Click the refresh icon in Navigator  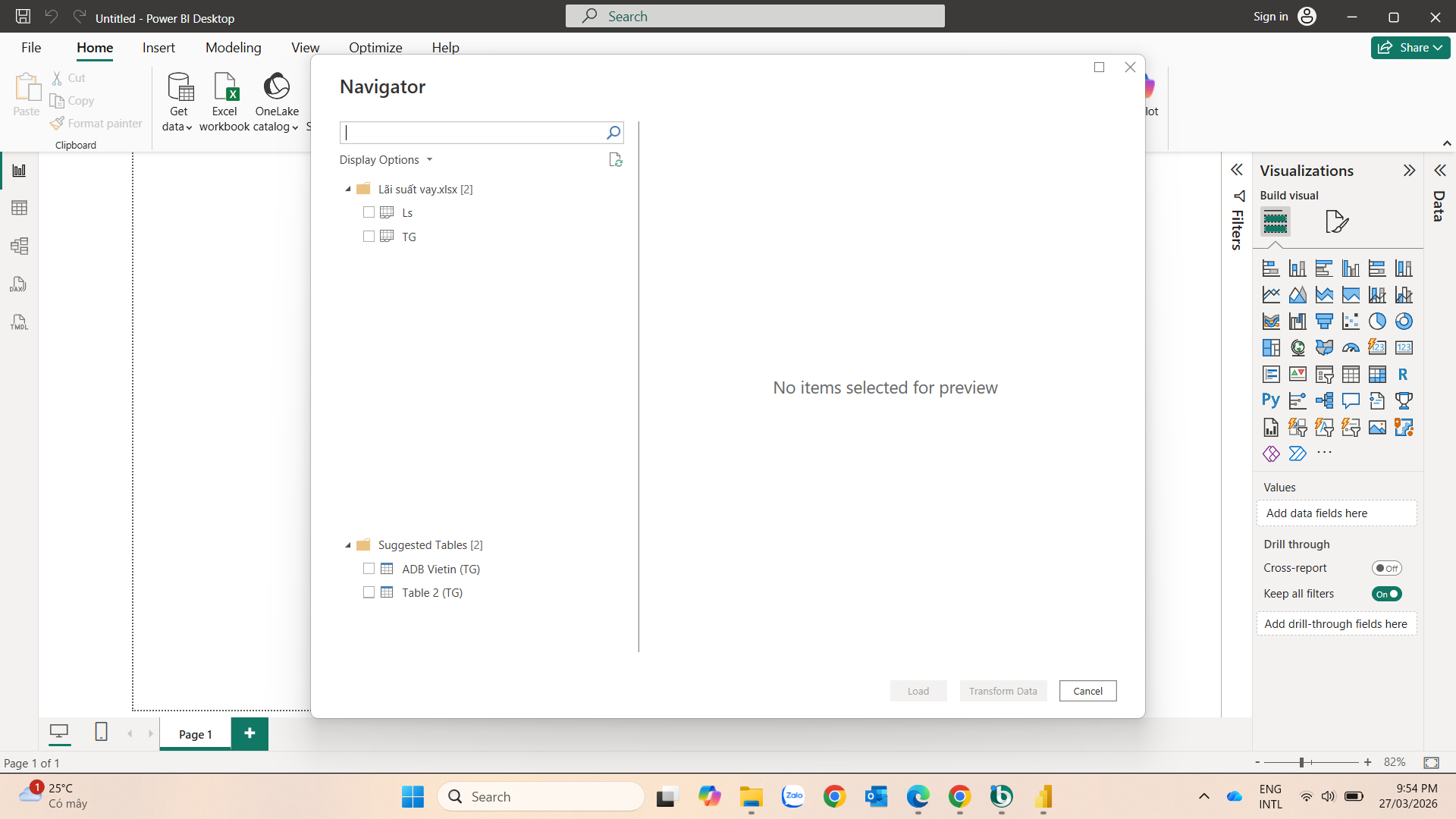[x=615, y=160]
